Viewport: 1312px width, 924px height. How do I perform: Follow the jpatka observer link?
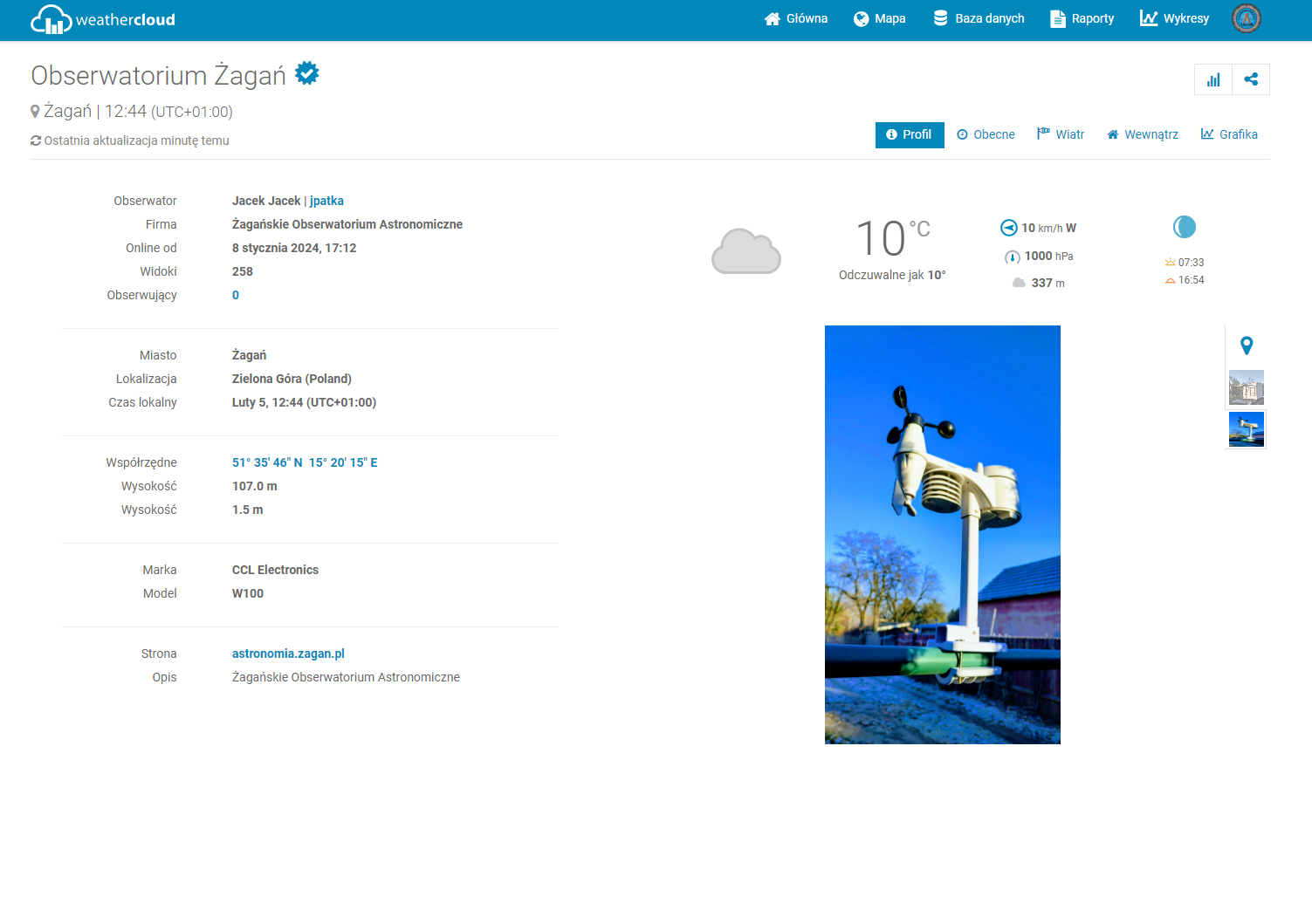point(326,201)
